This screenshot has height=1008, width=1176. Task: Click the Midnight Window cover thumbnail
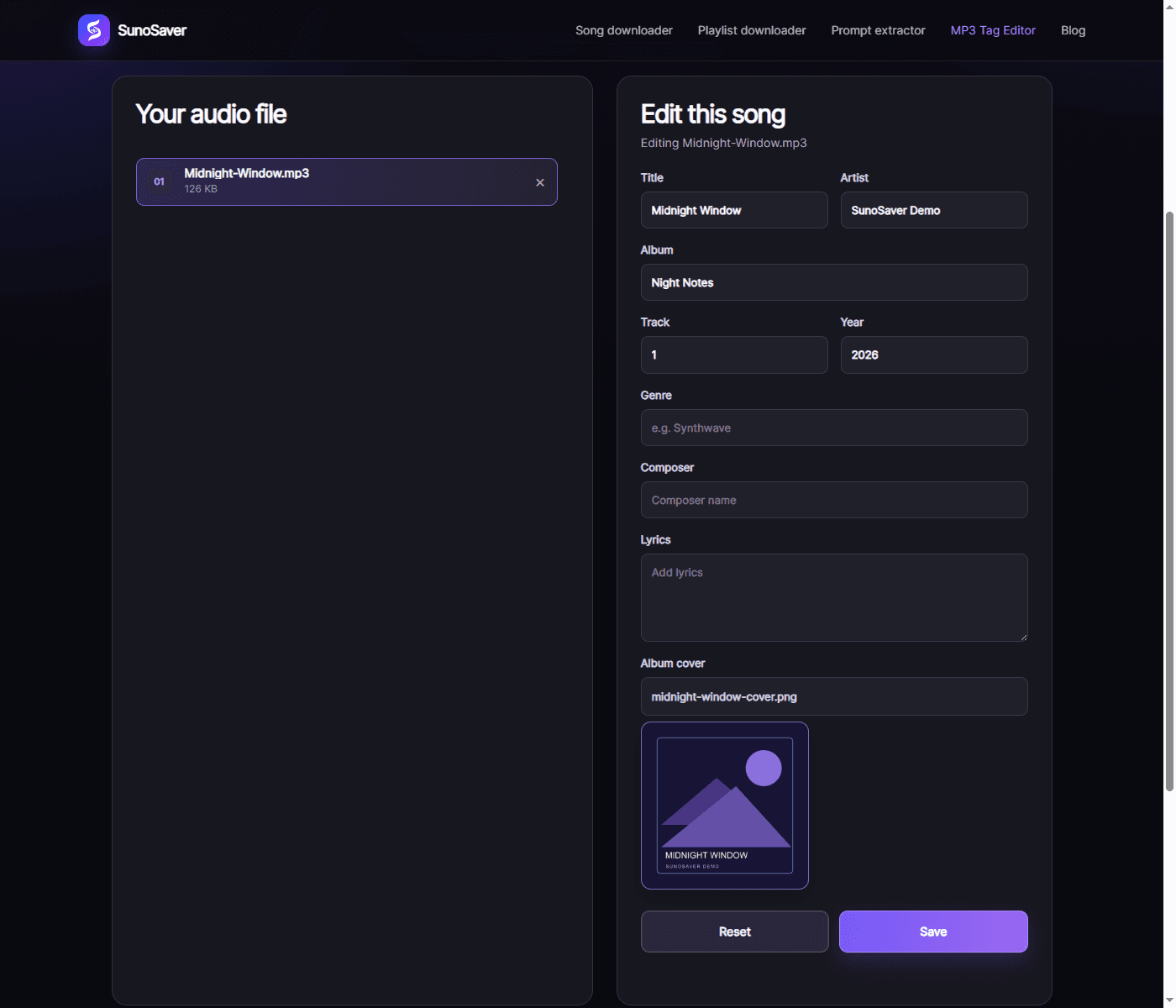[x=725, y=806]
